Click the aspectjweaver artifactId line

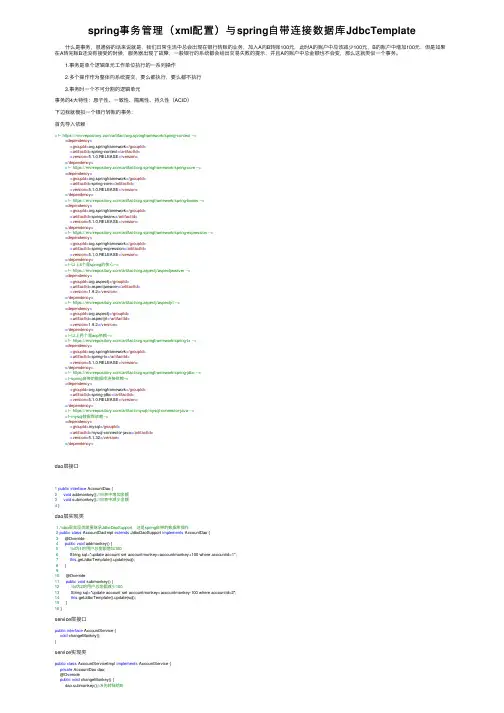(x=105, y=287)
